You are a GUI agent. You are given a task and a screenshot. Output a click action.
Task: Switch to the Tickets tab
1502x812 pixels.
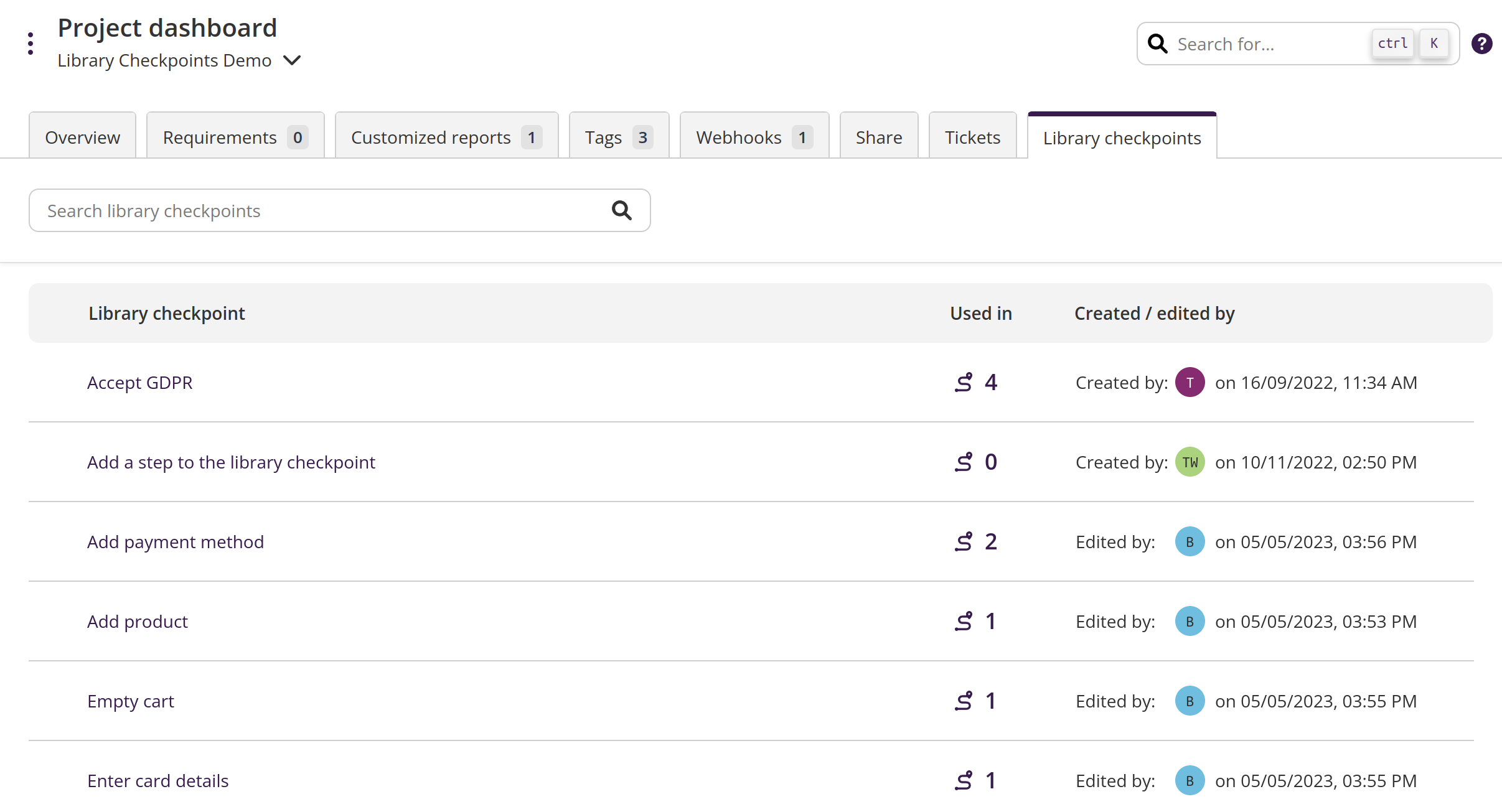[x=972, y=137]
